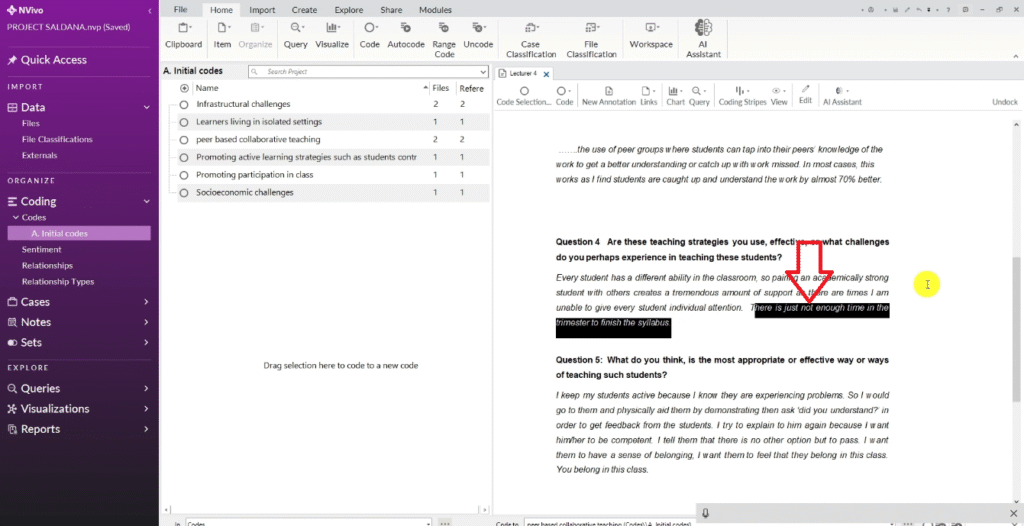Expand the Queries section in sidebar
The image size is (1024, 526).
(x=146, y=388)
